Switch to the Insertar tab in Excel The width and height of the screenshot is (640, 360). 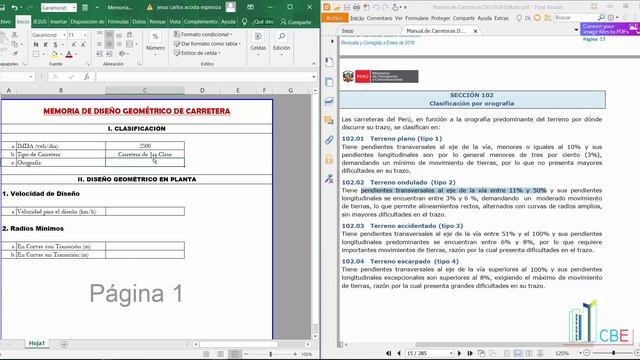pos(58,22)
